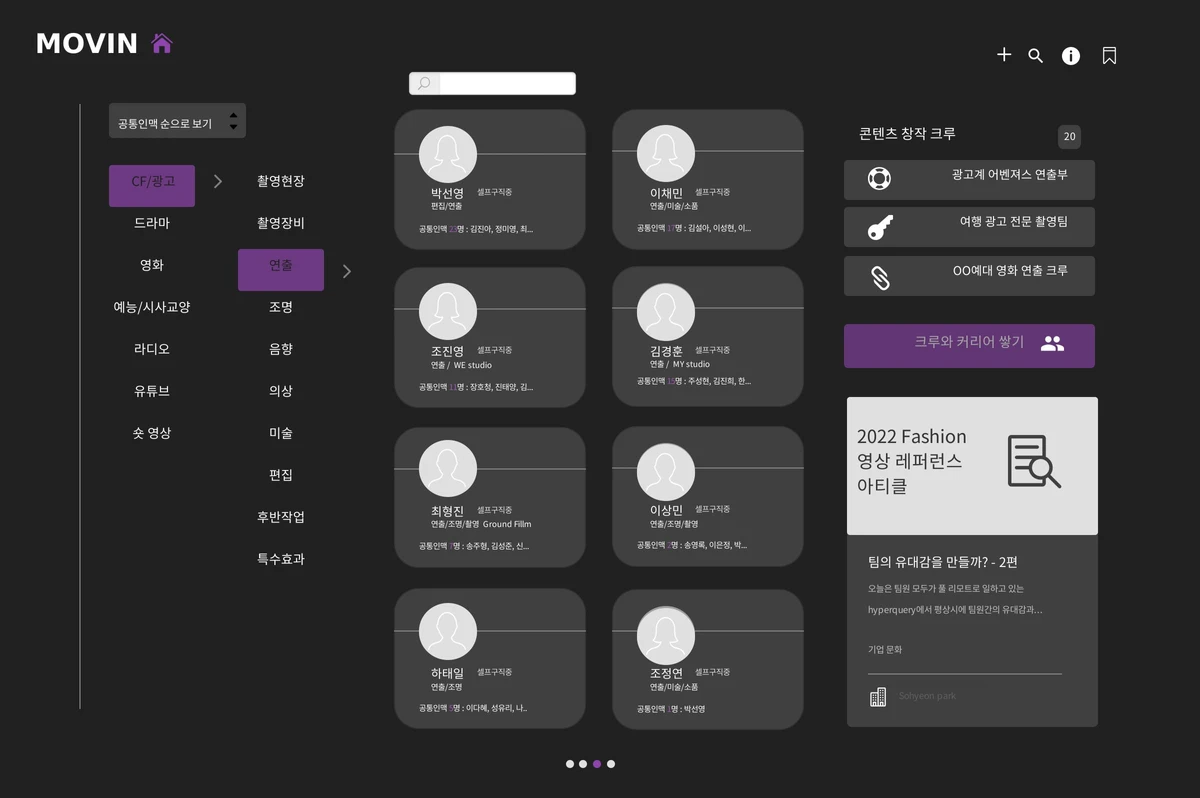Click 이상민 profile avatar
This screenshot has width=1200, height=798.
point(666,470)
